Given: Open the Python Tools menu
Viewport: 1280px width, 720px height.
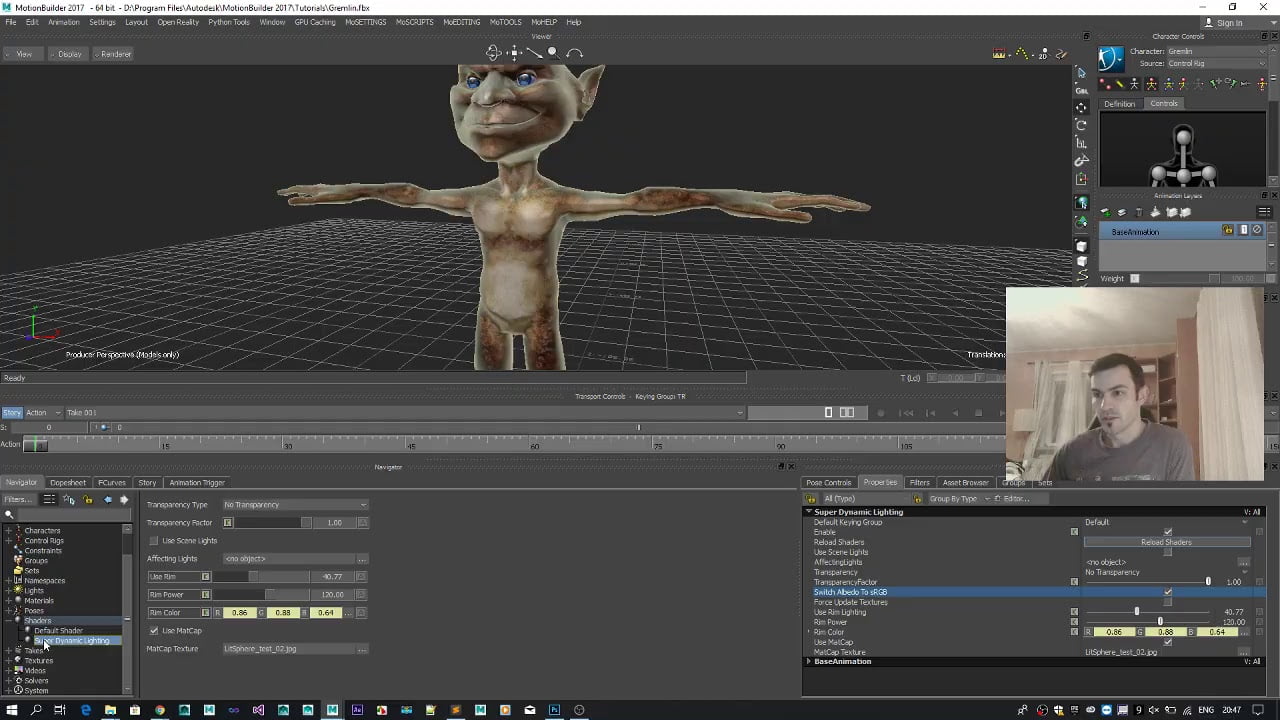Looking at the screenshot, I should click(x=229, y=22).
